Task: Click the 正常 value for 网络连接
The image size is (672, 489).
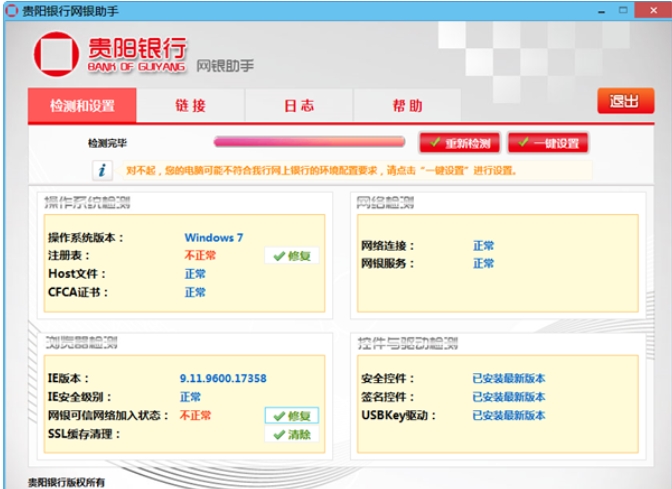Action: pos(483,246)
